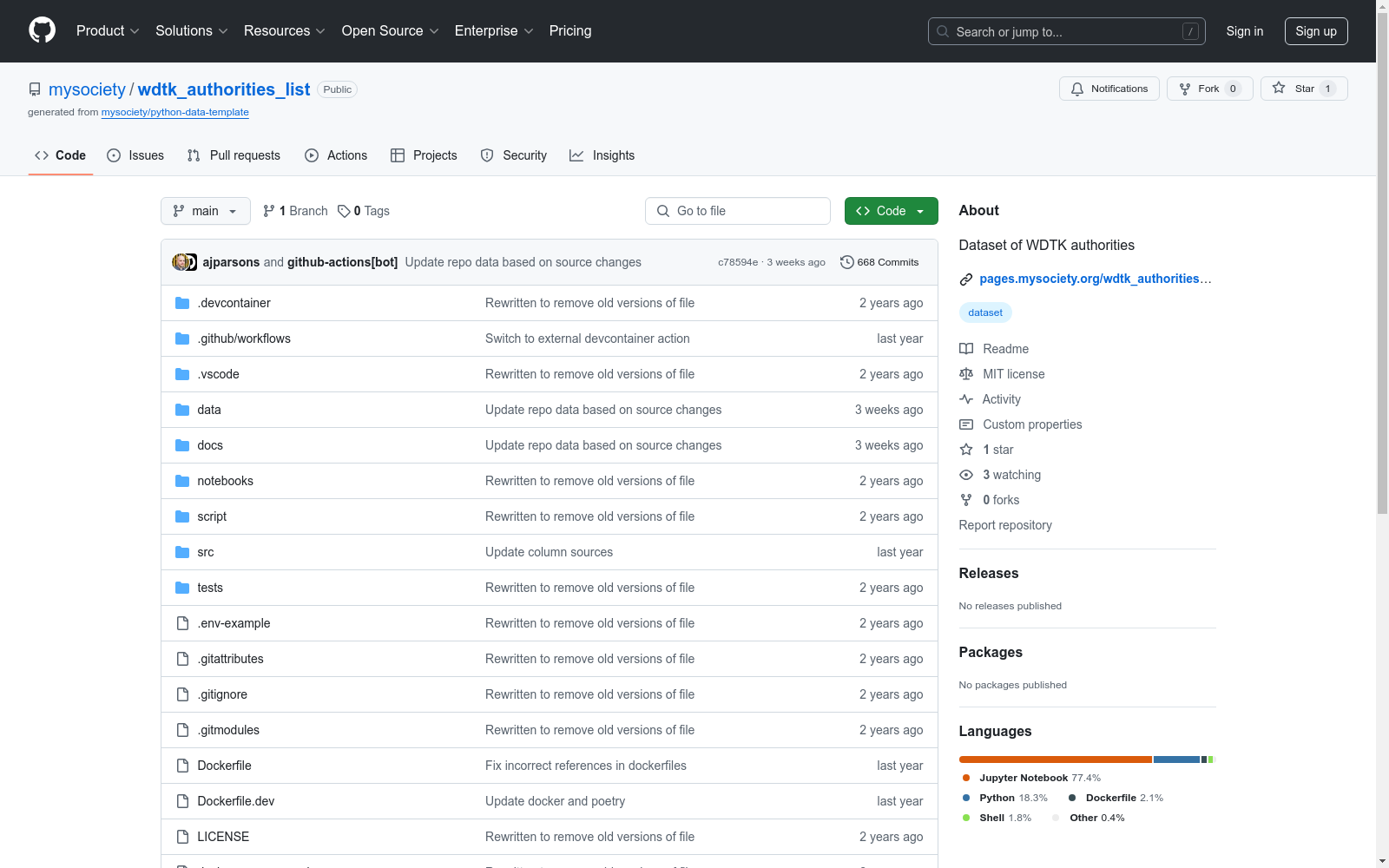Open the green Code dropdown button
Image resolution: width=1389 pixels, height=868 pixels.
[x=891, y=211]
